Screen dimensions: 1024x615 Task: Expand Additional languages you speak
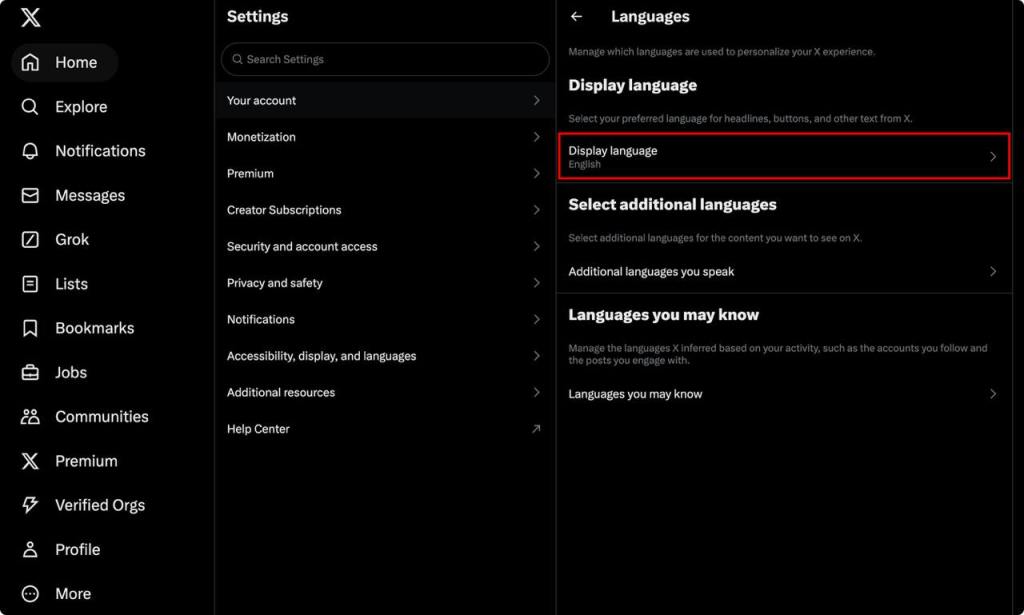click(783, 271)
